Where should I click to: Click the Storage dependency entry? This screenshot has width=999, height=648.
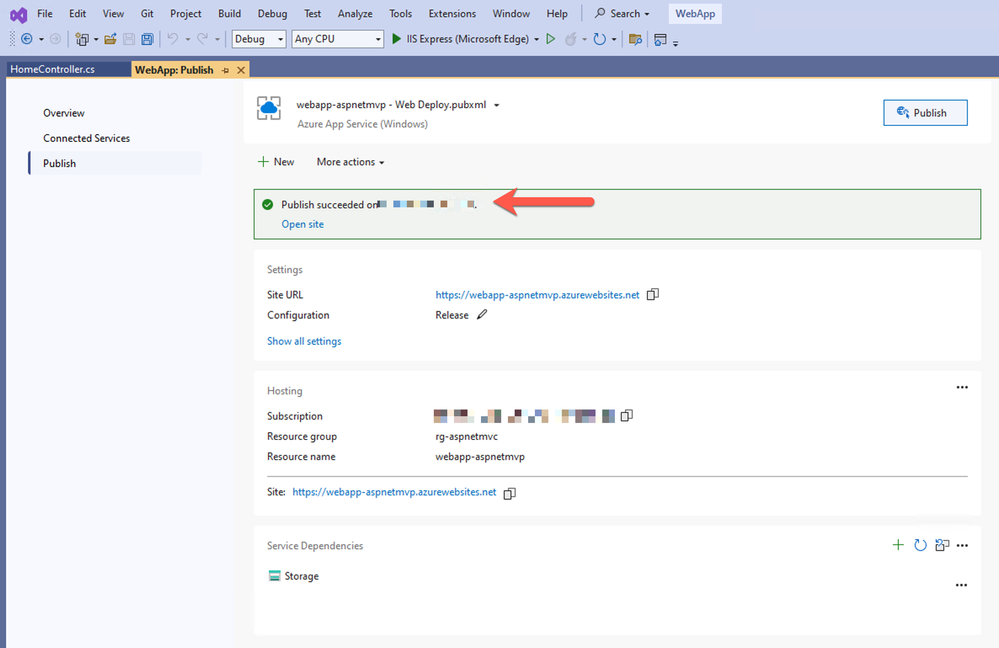294,576
